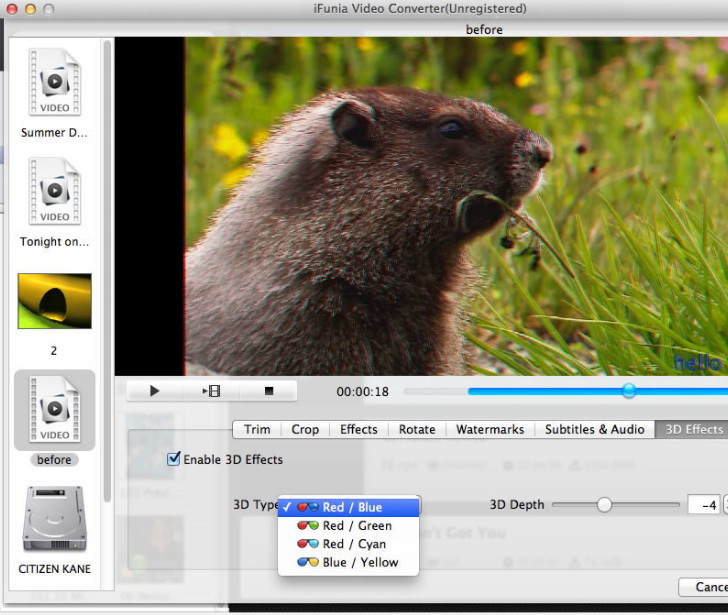The height and width of the screenshot is (615, 728).
Task: Switch to the Crop tab
Action: pyautogui.click(x=305, y=429)
